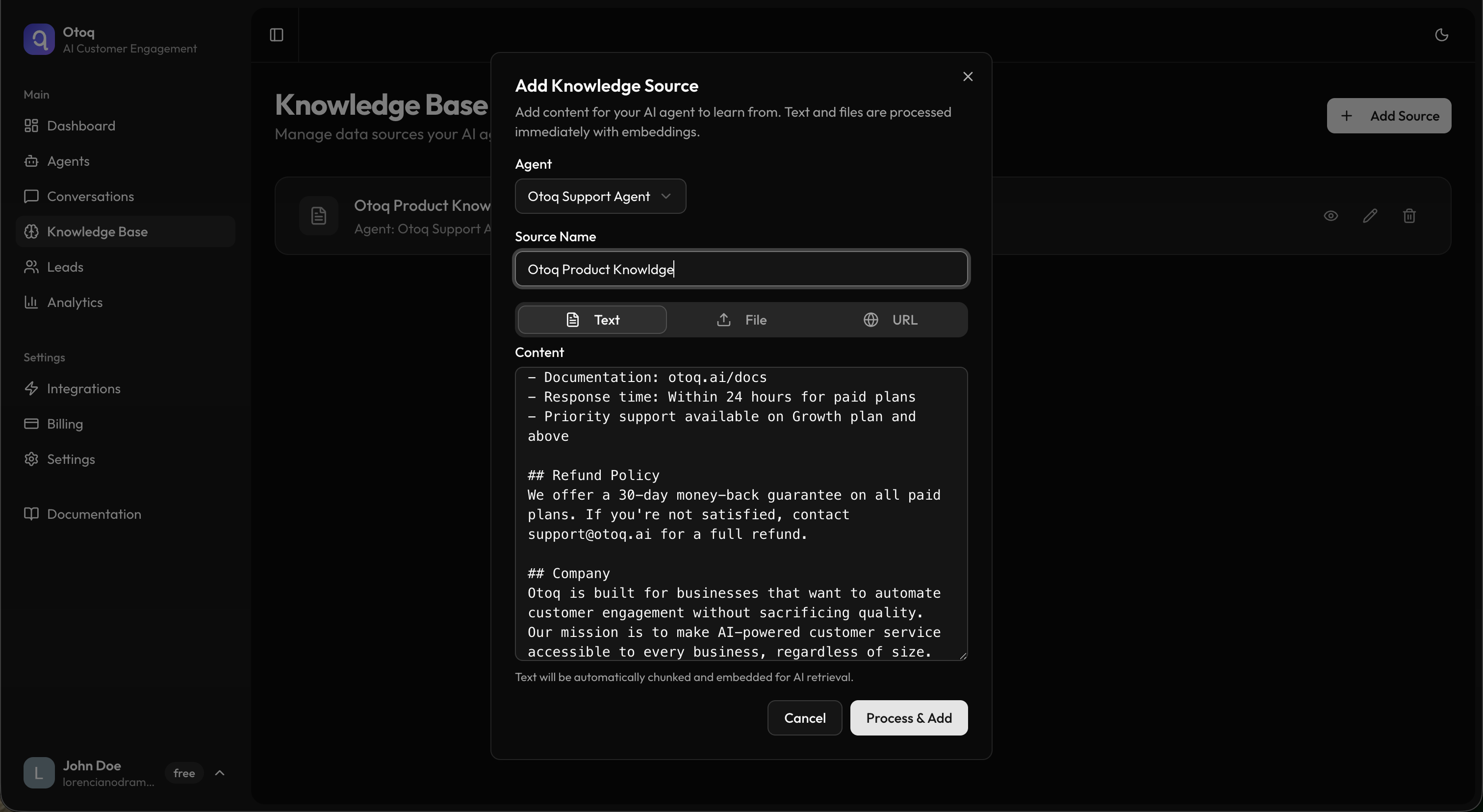1483x812 pixels.
Task: Switch to the URL source tab
Action: point(890,320)
